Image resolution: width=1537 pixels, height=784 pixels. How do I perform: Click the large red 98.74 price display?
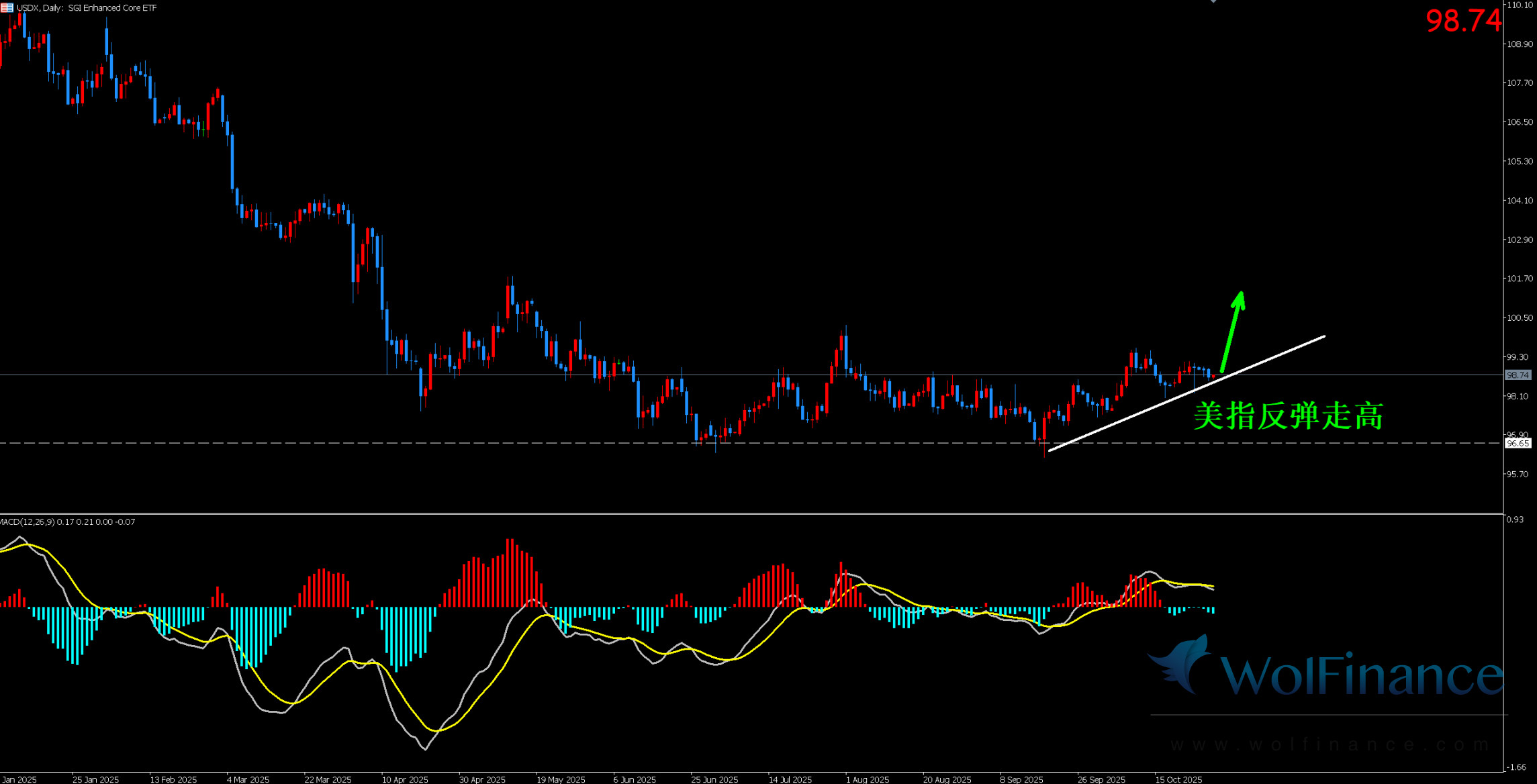(x=1462, y=21)
